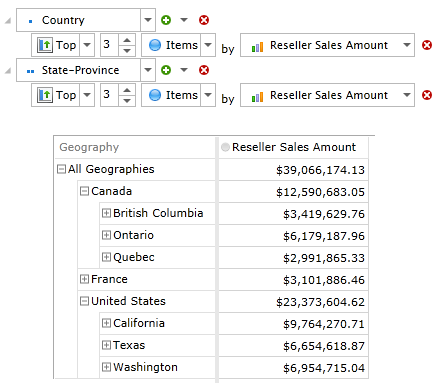
Task: Click the $6,954,715.04 Washington cell
Action: tap(293, 368)
